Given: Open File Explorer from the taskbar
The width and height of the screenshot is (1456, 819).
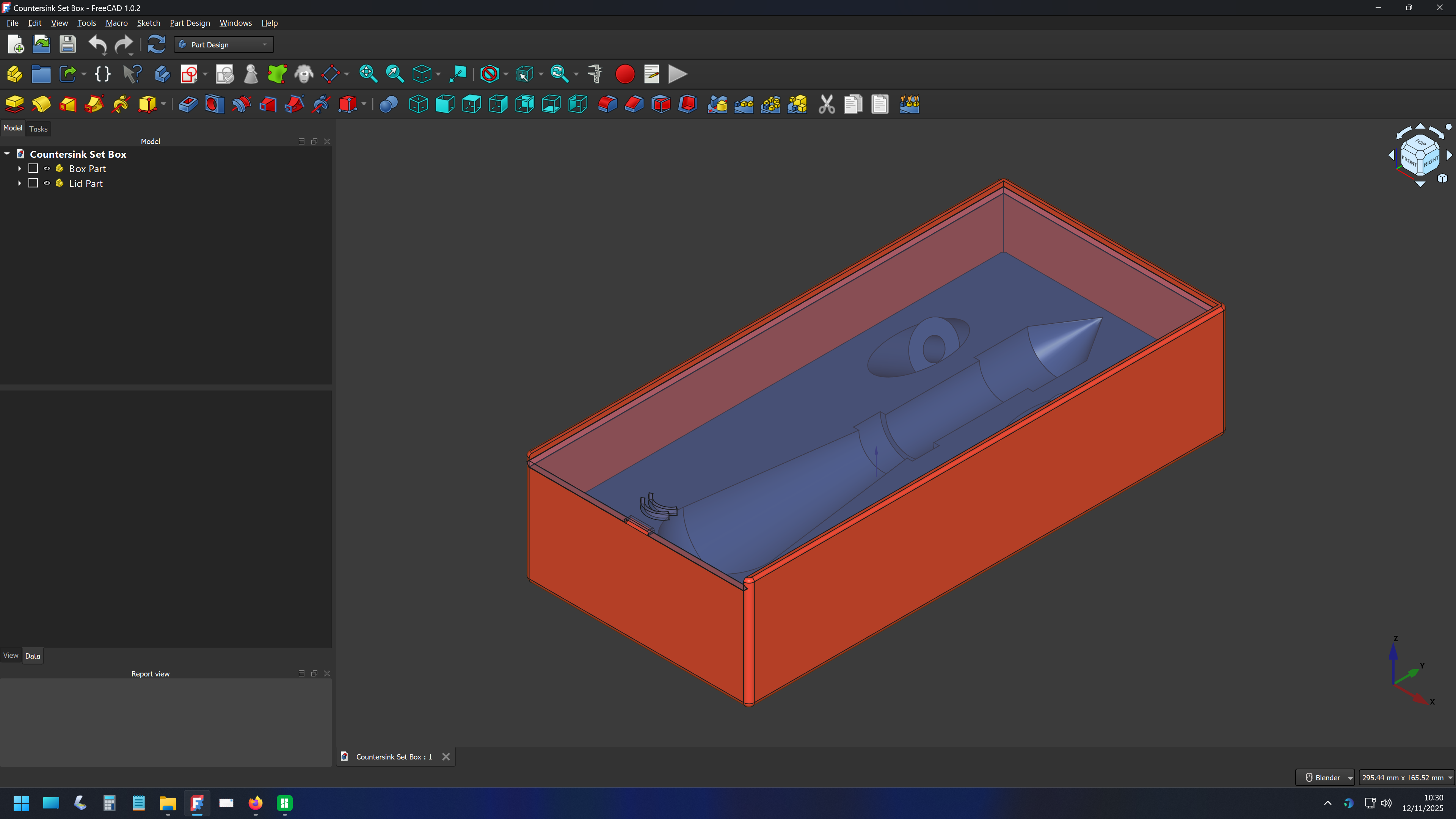Looking at the screenshot, I should click(x=168, y=803).
